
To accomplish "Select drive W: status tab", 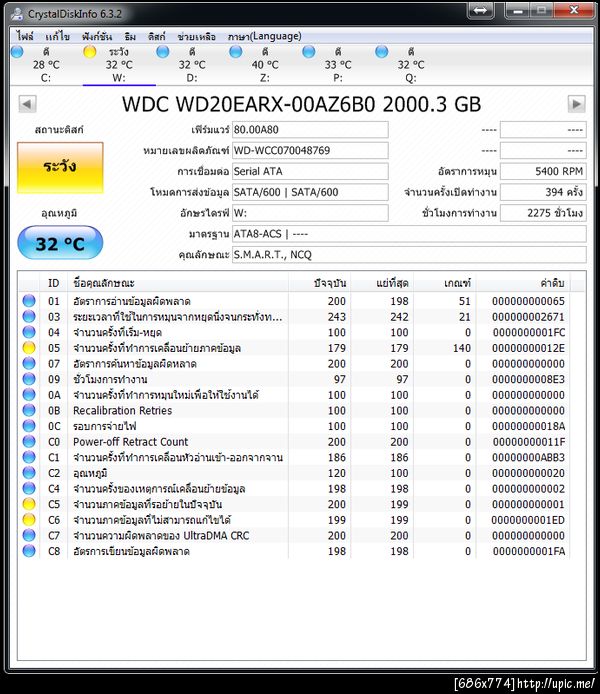I will pos(119,65).
